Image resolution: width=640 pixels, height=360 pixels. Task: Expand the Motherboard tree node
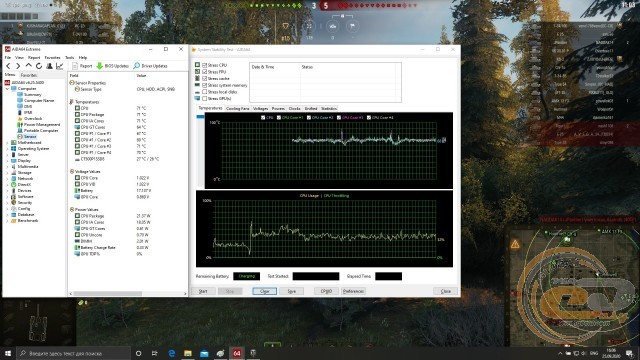coord(7,143)
